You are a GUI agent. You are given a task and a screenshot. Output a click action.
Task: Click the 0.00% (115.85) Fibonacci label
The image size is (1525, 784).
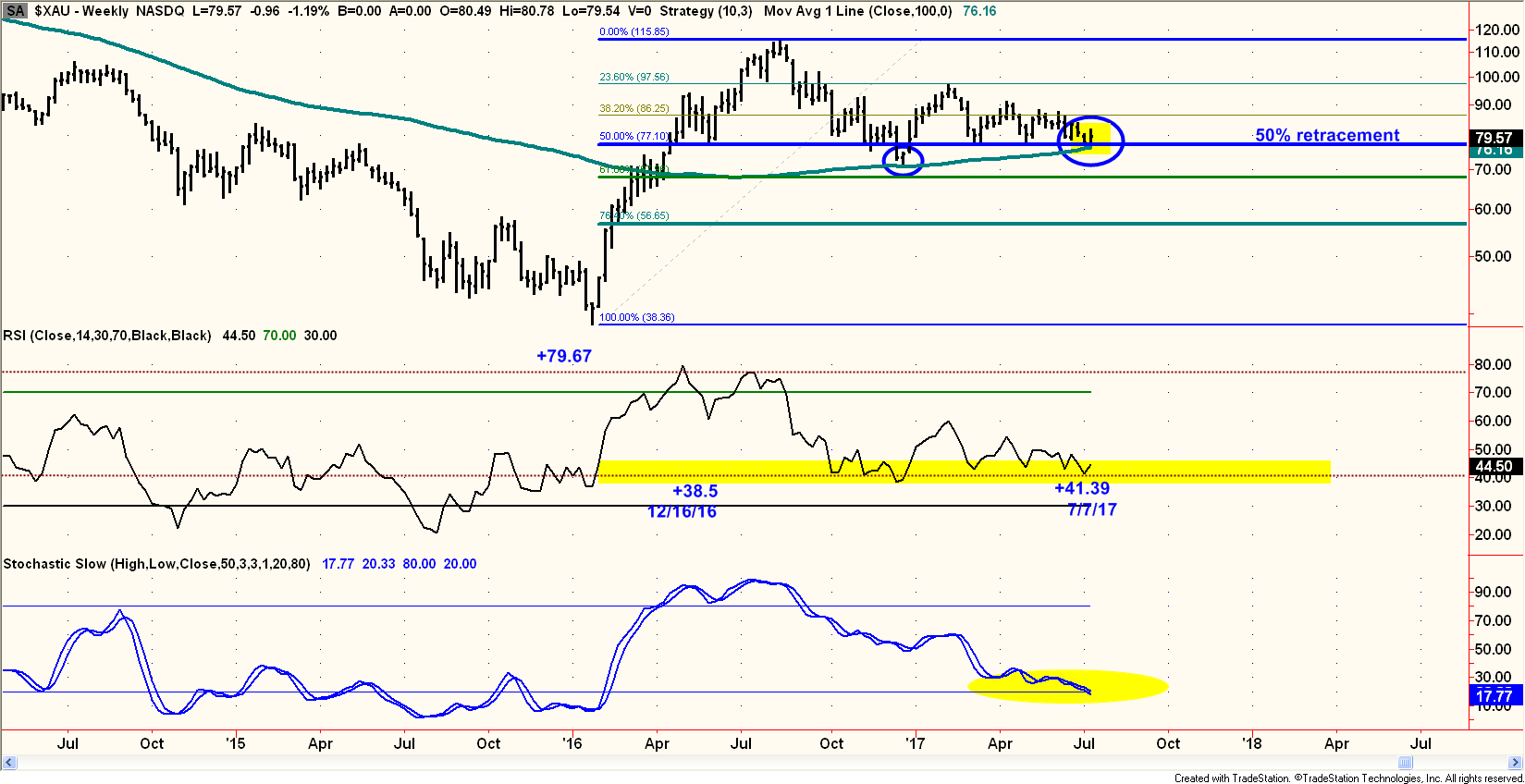click(x=633, y=31)
